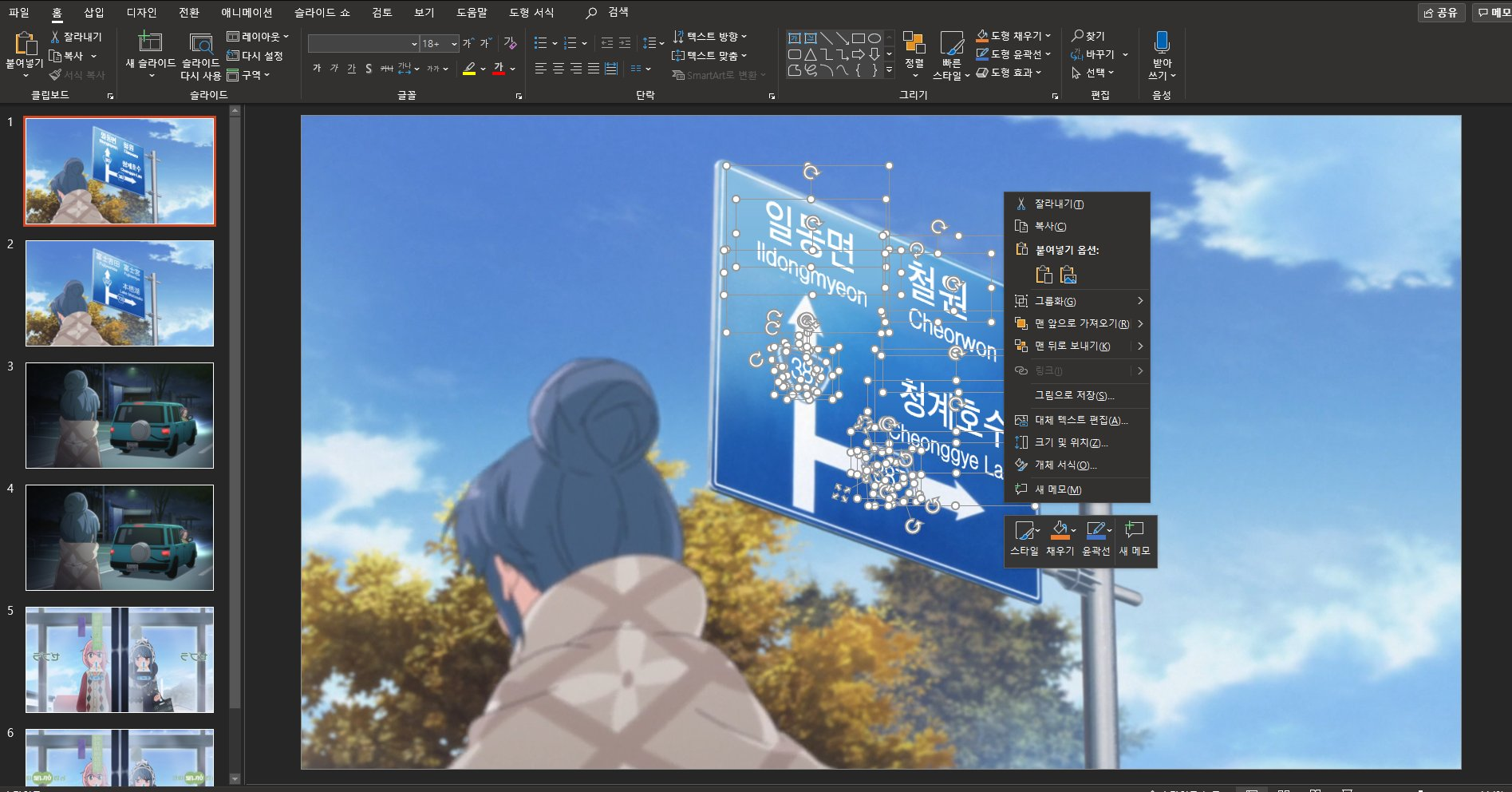Viewport: 1512px width, 792px height.
Task: Choose paste as picture option icon
Action: 1068,275
